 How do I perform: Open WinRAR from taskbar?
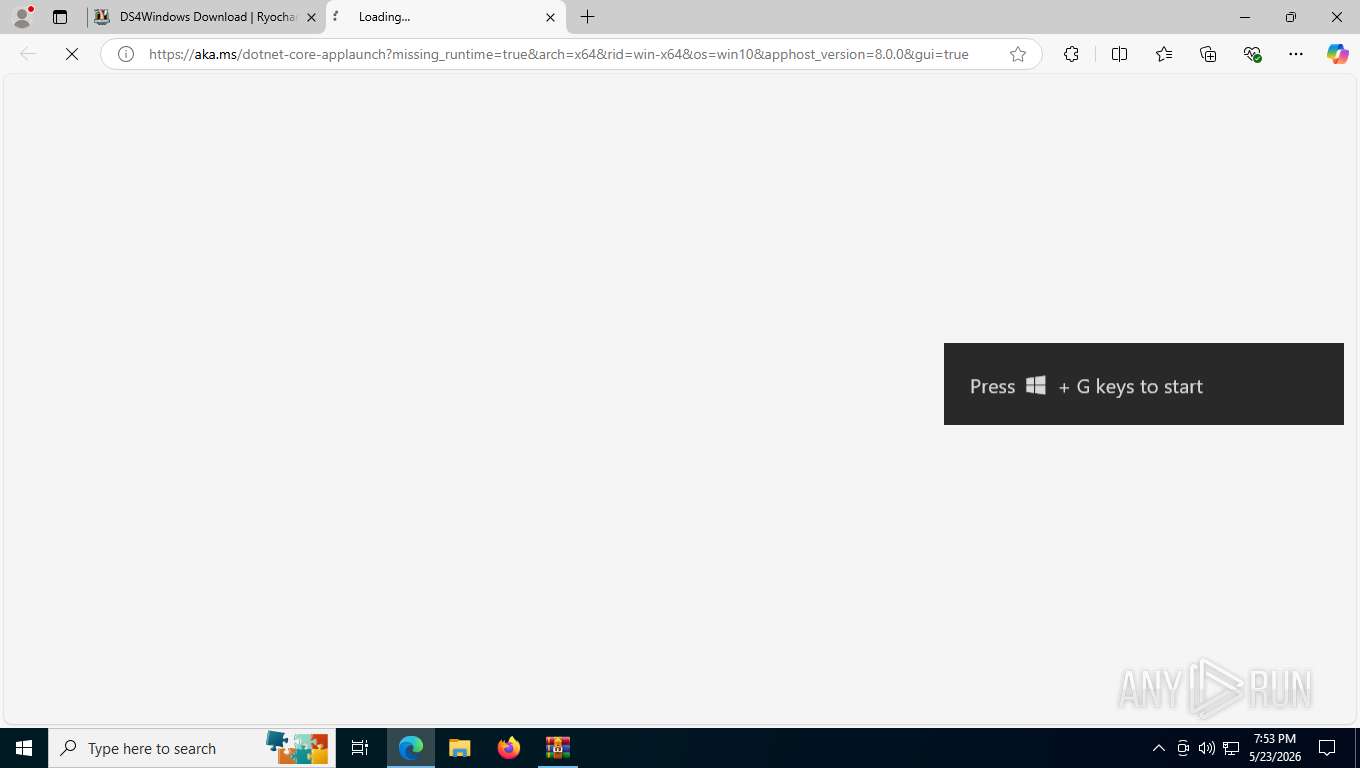(x=558, y=748)
